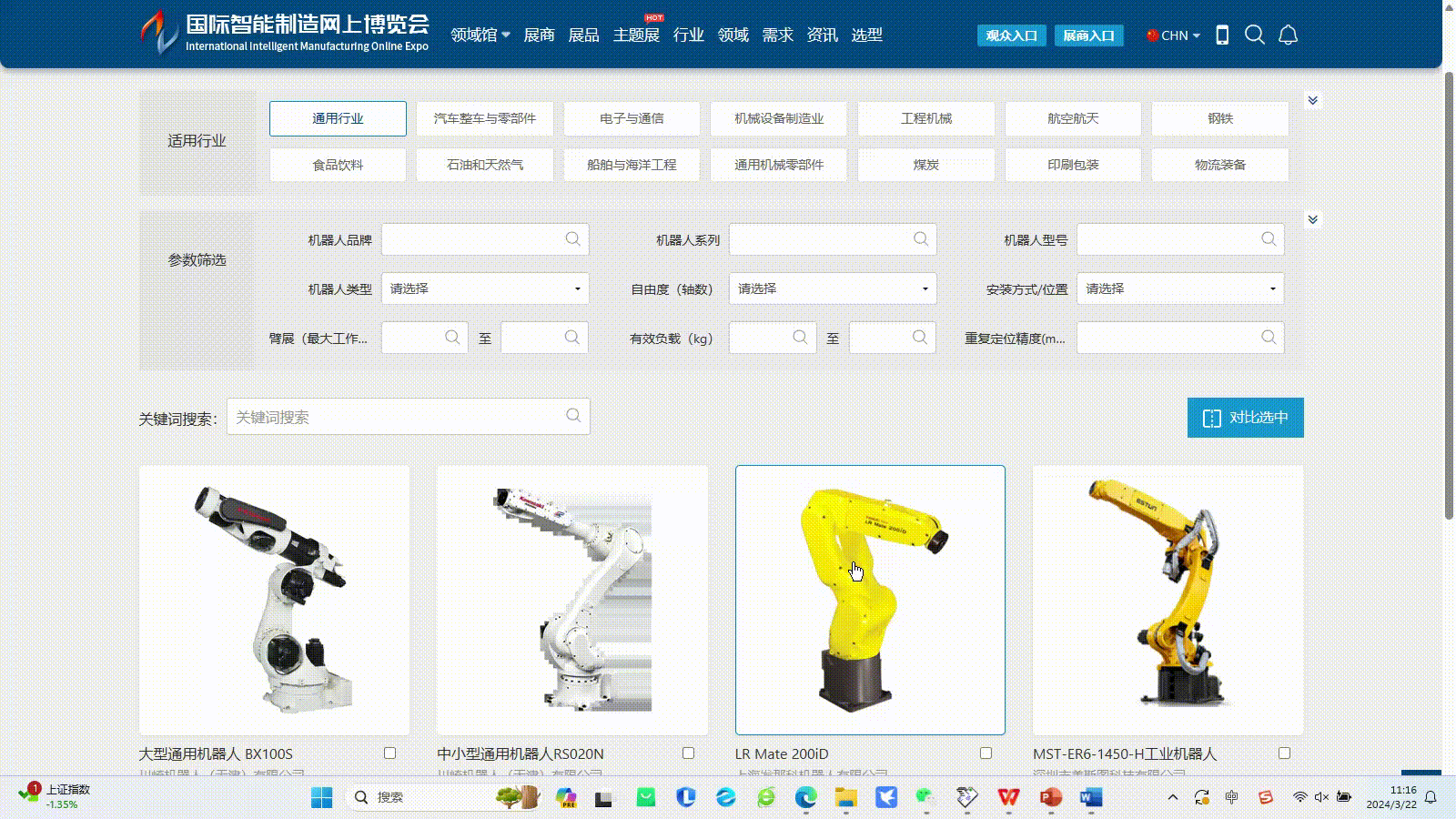Click the mobile phone icon in header
Image resolution: width=1456 pixels, height=819 pixels.
(x=1222, y=35)
